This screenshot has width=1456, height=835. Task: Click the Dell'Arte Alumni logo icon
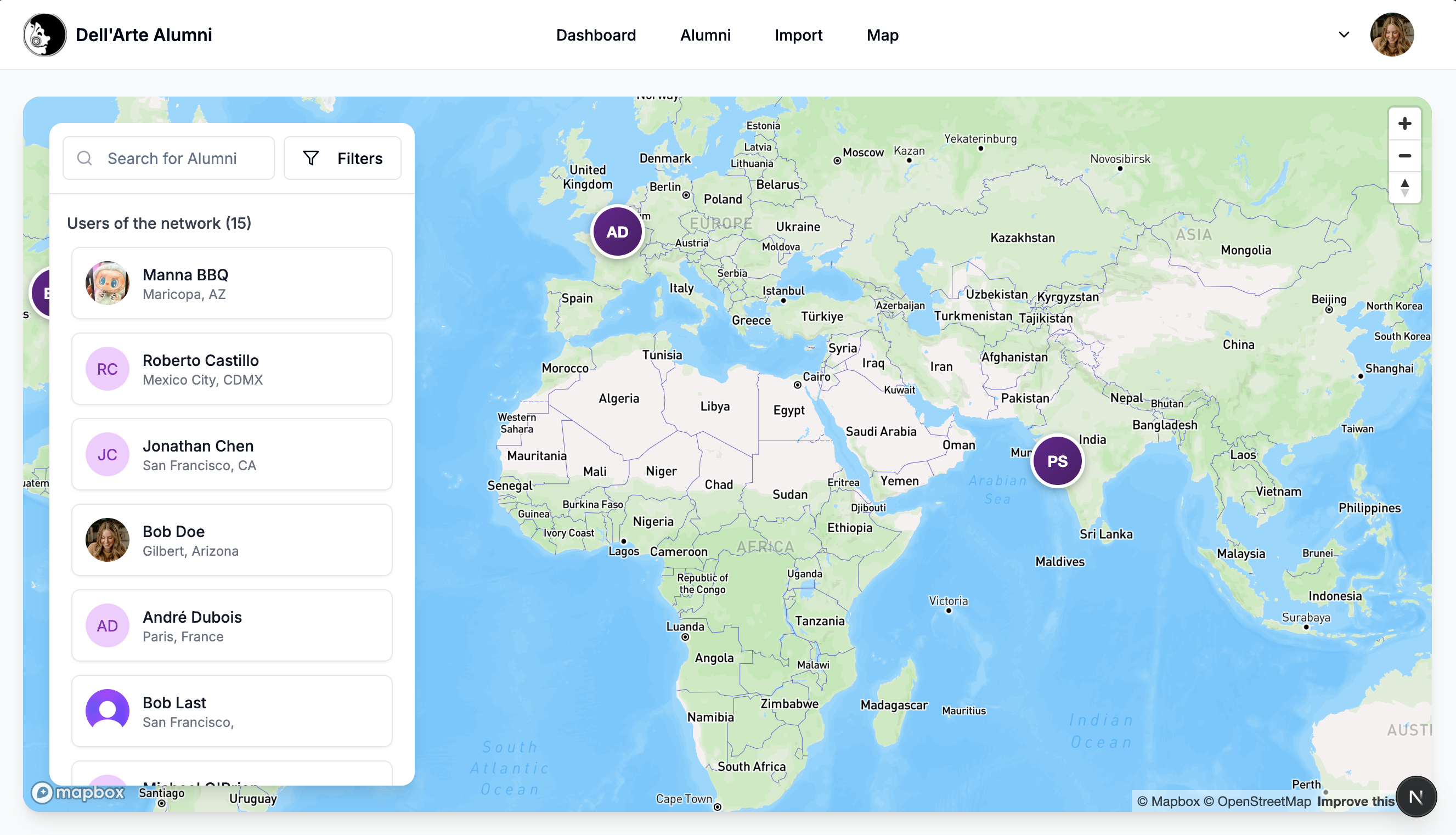[x=44, y=35]
